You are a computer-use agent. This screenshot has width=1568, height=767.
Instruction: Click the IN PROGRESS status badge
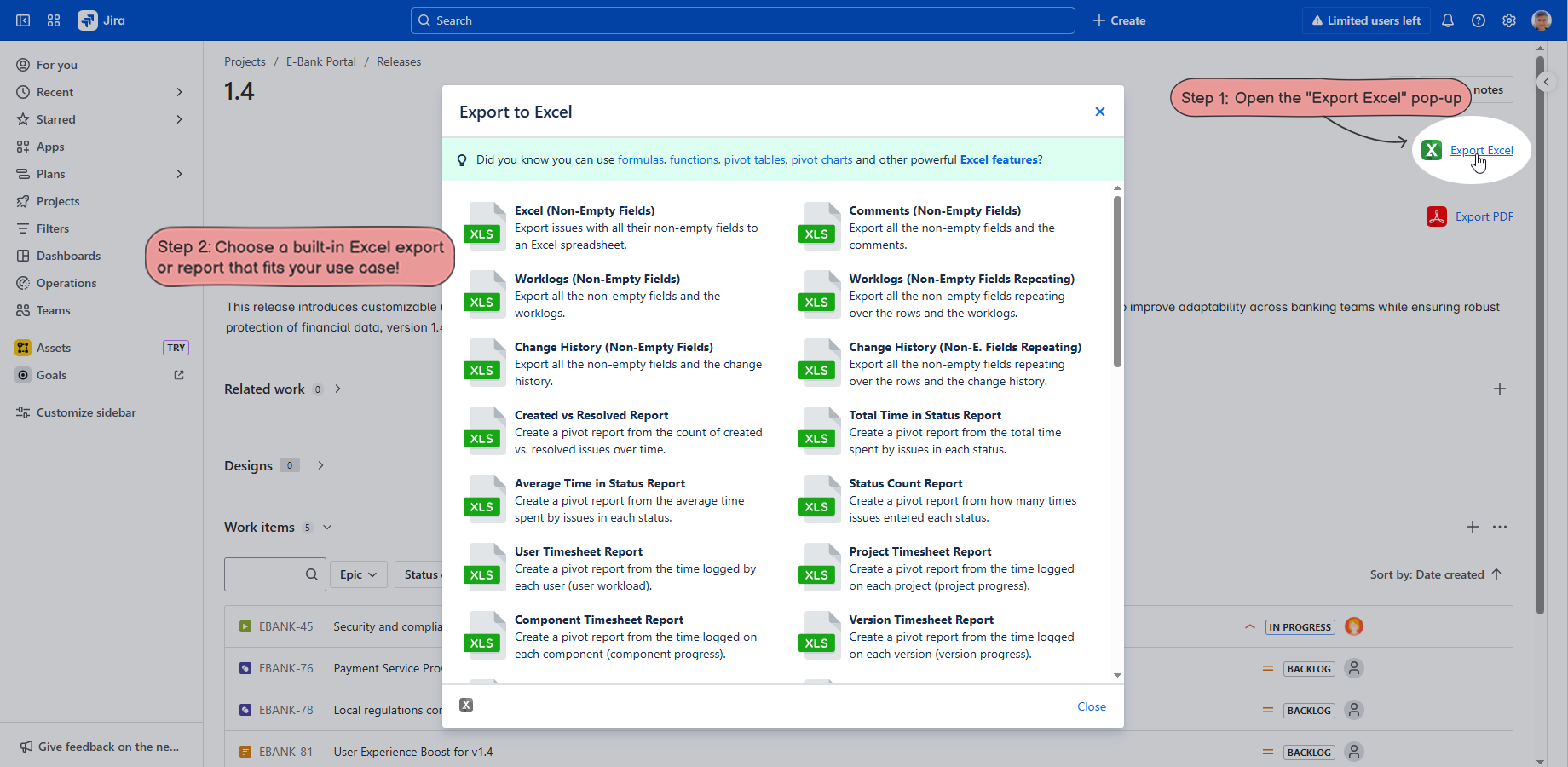pyautogui.click(x=1300, y=627)
